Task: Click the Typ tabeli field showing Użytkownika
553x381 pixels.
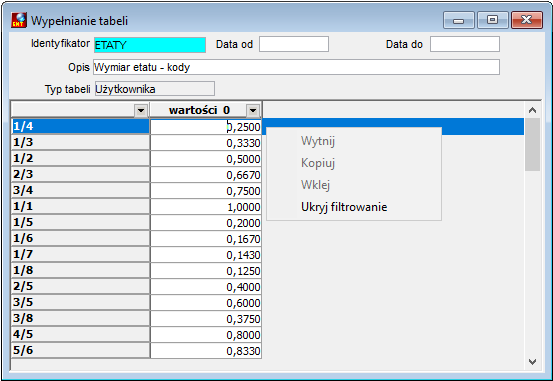Action: pyautogui.click(x=154, y=89)
